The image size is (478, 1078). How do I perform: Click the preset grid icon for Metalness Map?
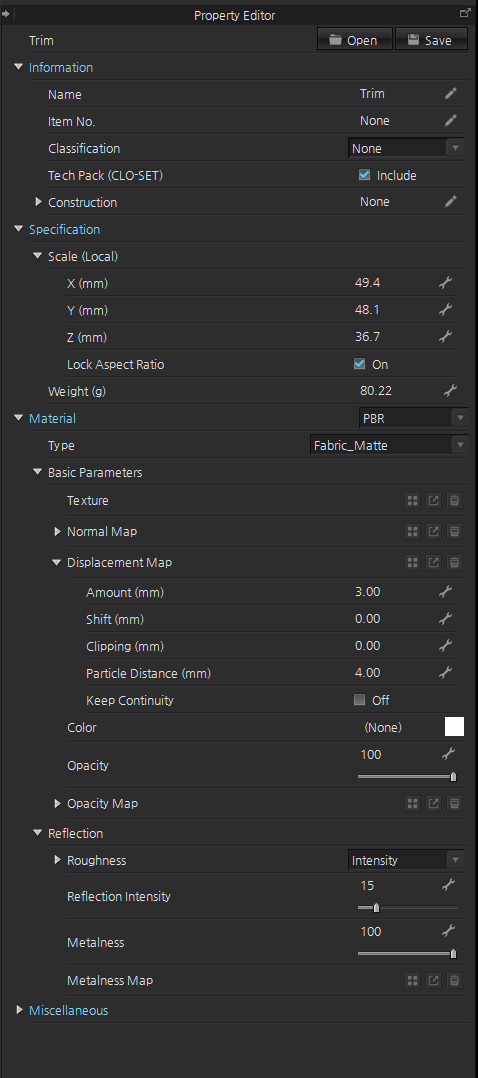click(x=413, y=980)
